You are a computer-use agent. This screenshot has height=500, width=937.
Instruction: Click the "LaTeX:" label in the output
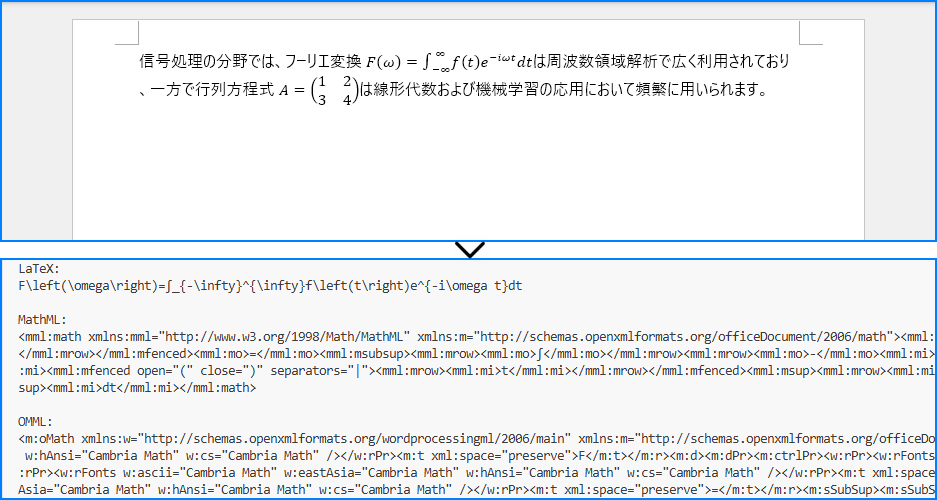coord(39,269)
